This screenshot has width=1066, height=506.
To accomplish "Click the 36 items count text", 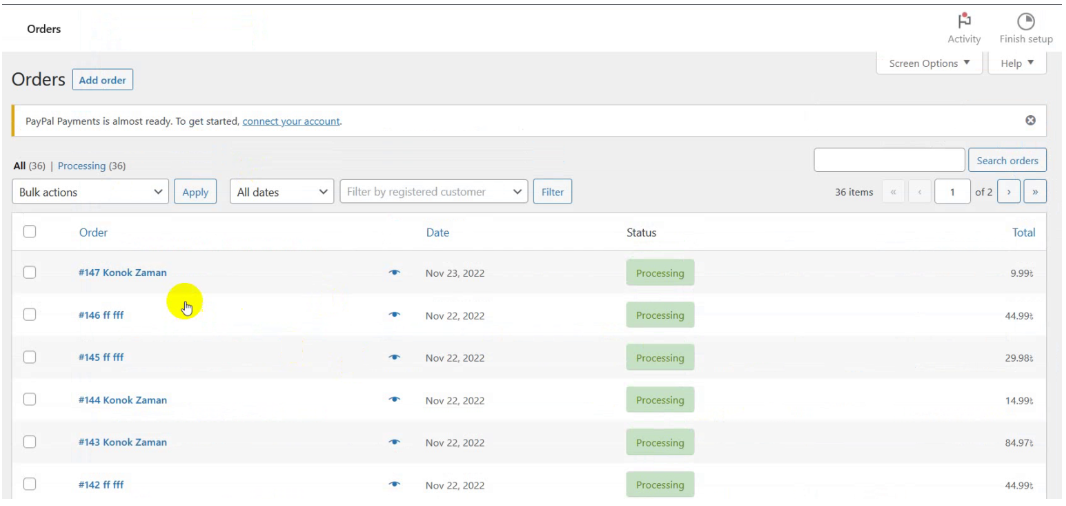I will pos(854,192).
